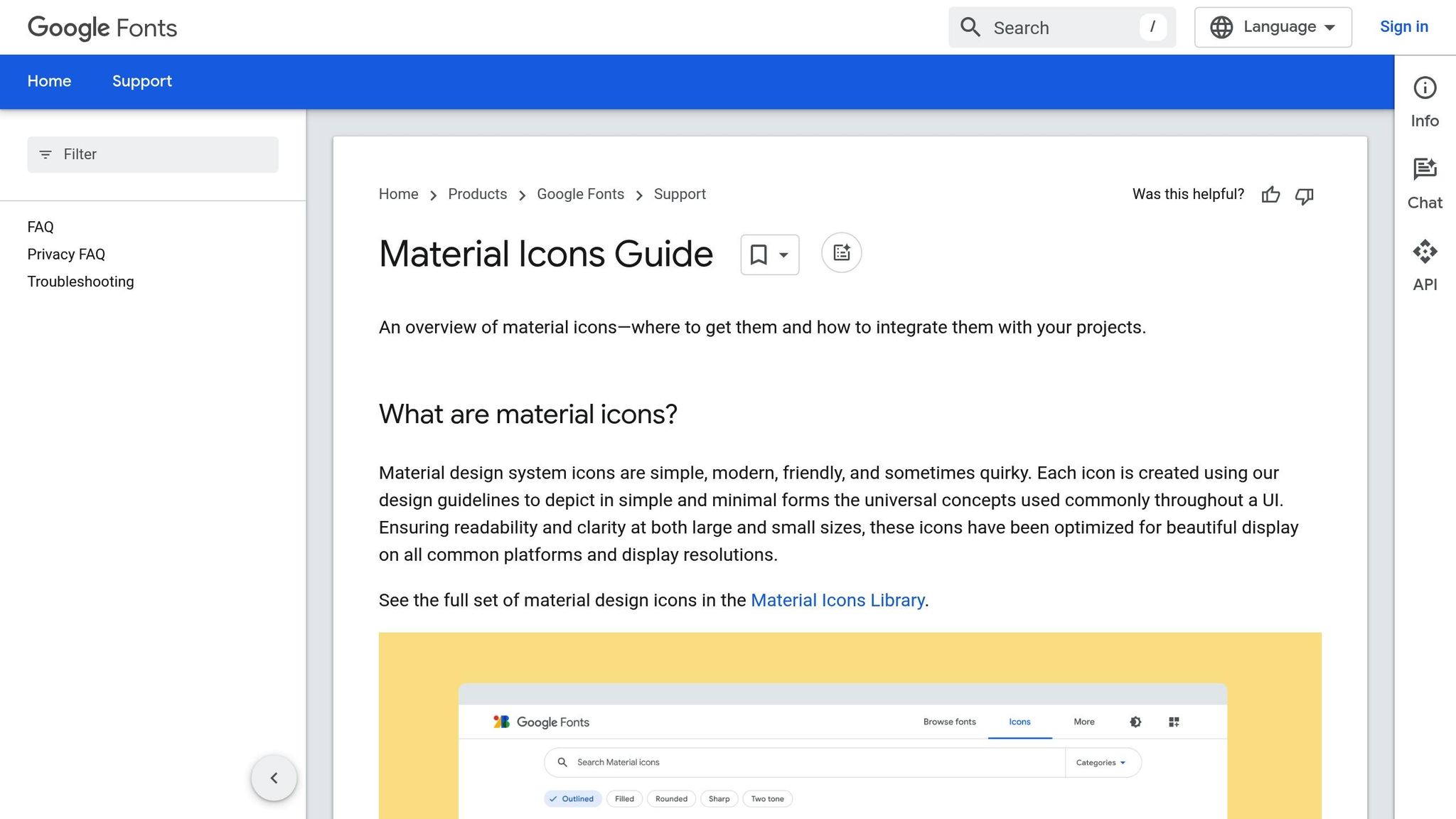Image resolution: width=1456 pixels, height=819 pixels.
Task: Open the Info panel icon
Action: click(1425, 87)
